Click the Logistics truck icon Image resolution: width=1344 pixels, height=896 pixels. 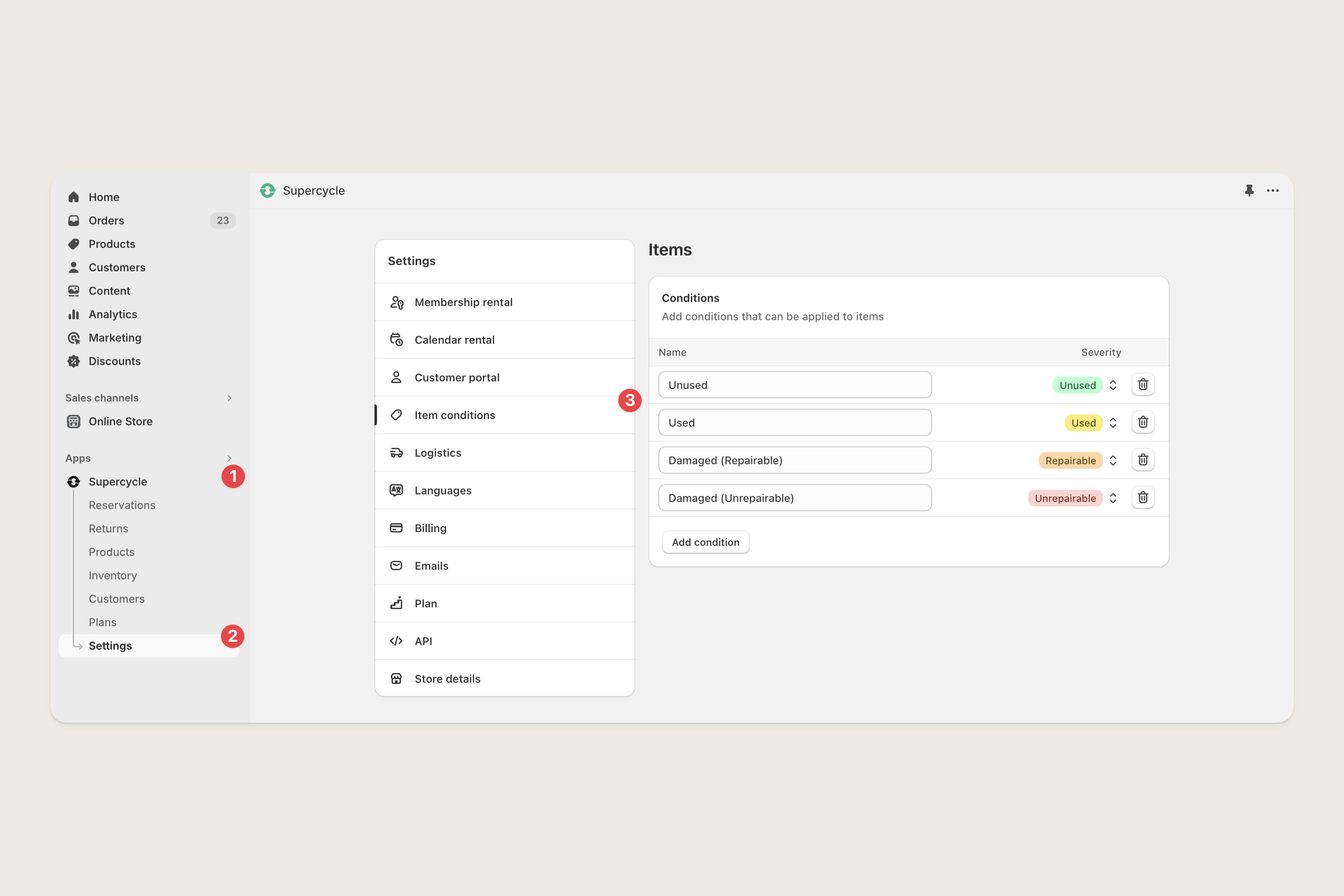coord(396,453)
